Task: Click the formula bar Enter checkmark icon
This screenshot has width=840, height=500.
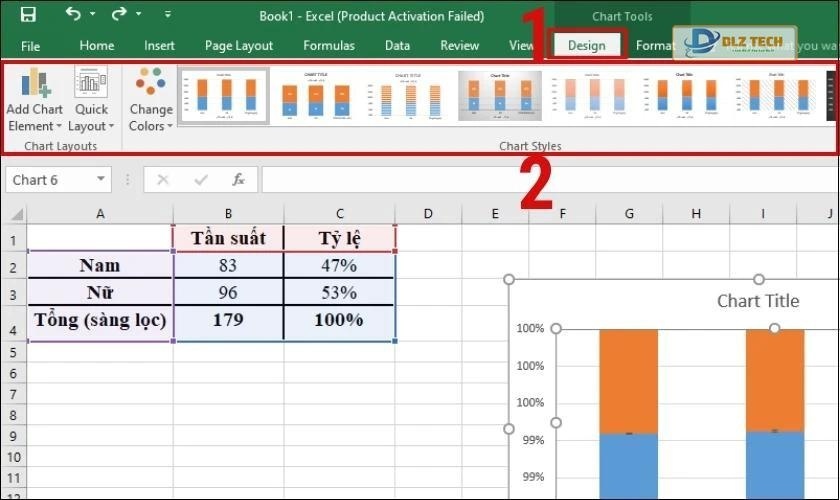Action: pos(201,180)
